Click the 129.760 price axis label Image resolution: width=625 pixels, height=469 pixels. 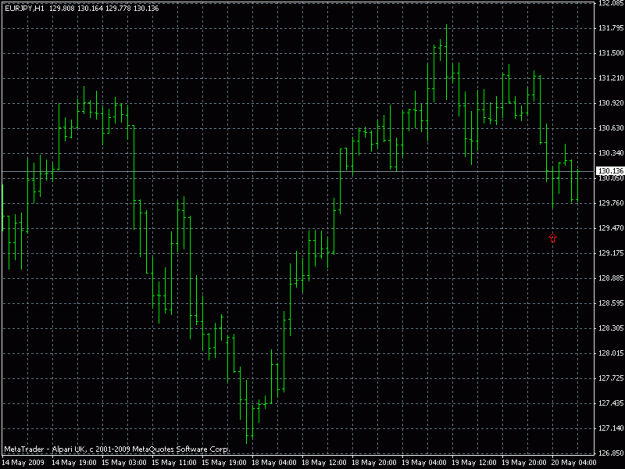(611, 203)
